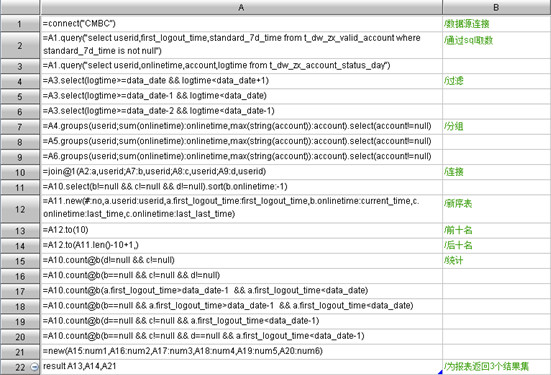Viewport: 551px width, 375px height.
Task: Click the =A12.to(10) cell
Action: tap(241, 230)
